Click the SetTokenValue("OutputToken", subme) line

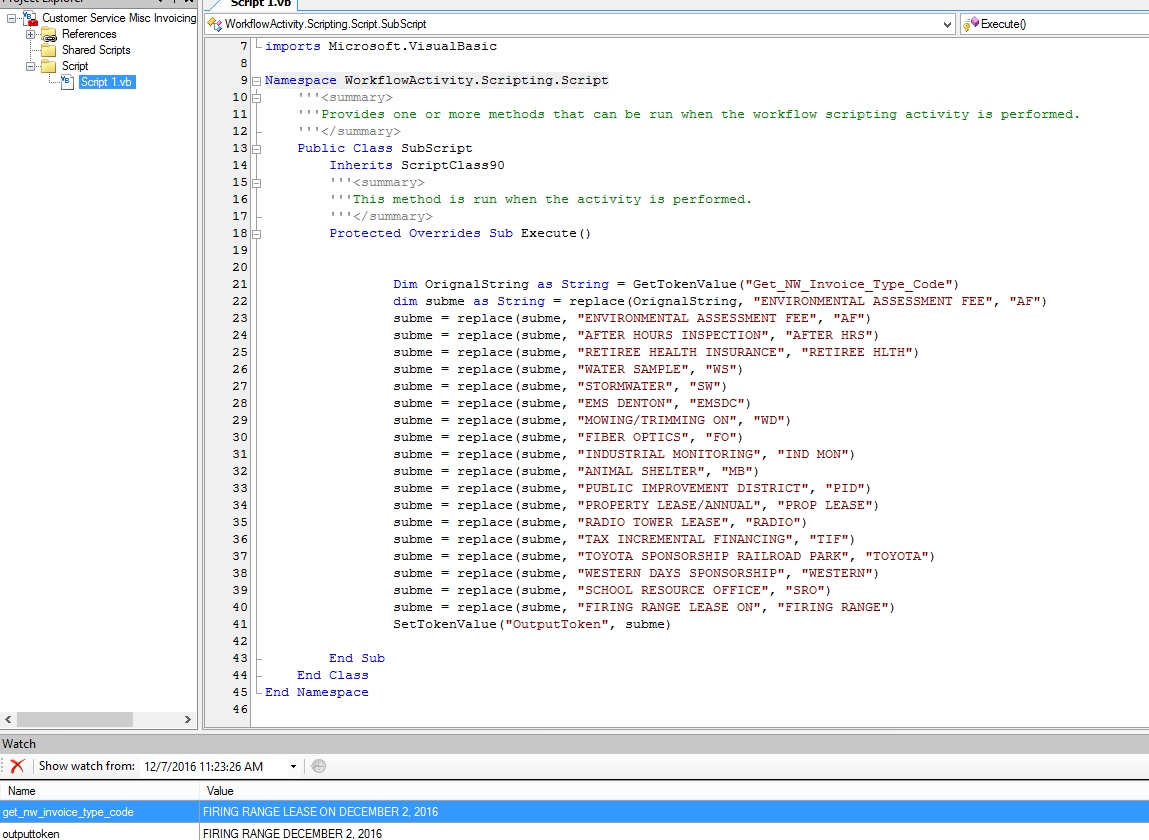[x=532, y=625]
